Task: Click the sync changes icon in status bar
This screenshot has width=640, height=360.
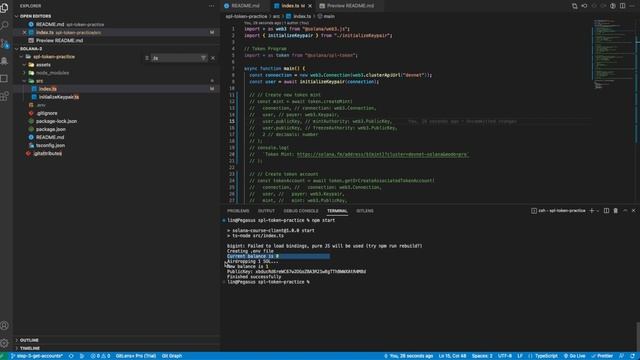Action: coord(71,356)
